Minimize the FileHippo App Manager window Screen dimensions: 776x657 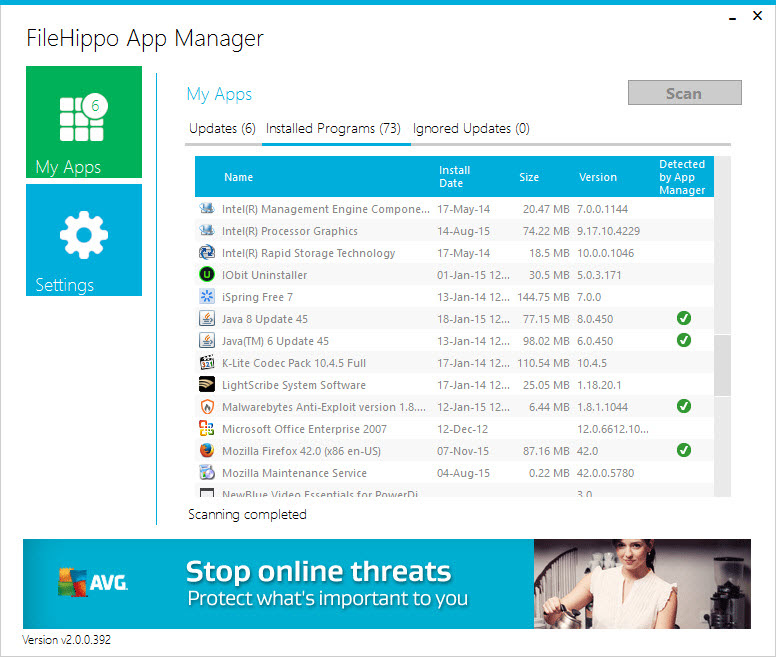coord(732,17)
